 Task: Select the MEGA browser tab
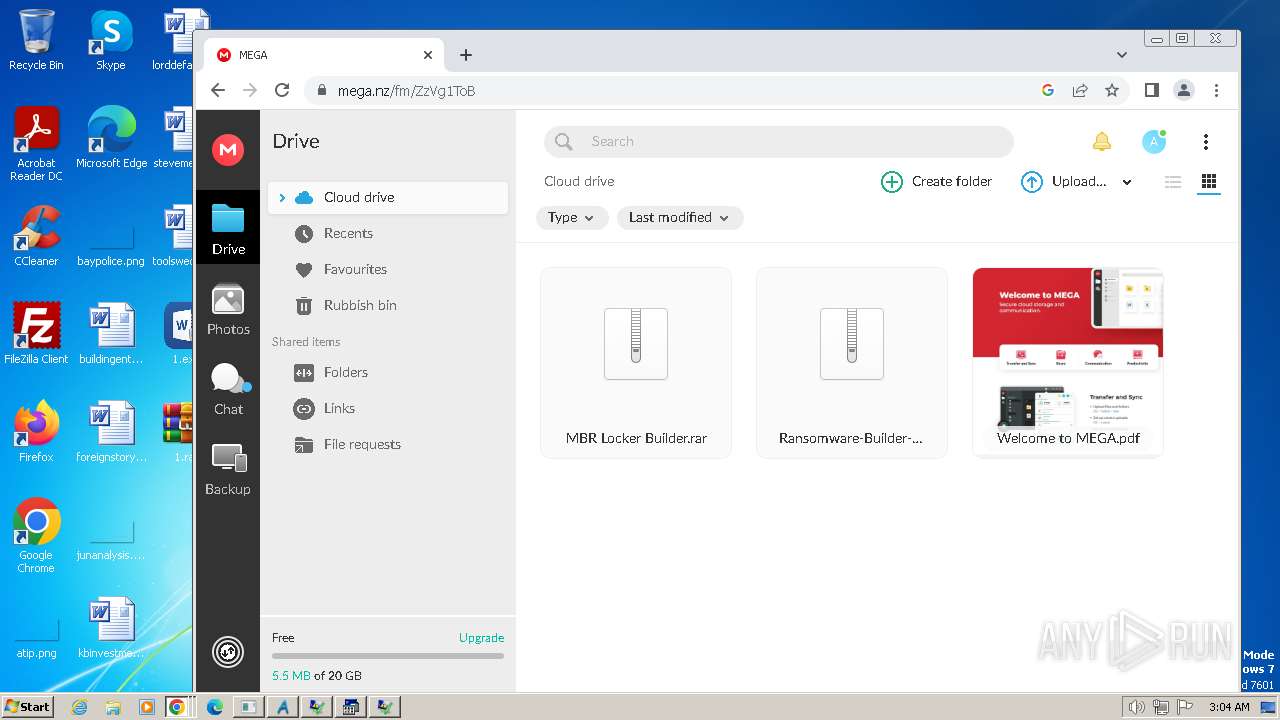[325, 55]
